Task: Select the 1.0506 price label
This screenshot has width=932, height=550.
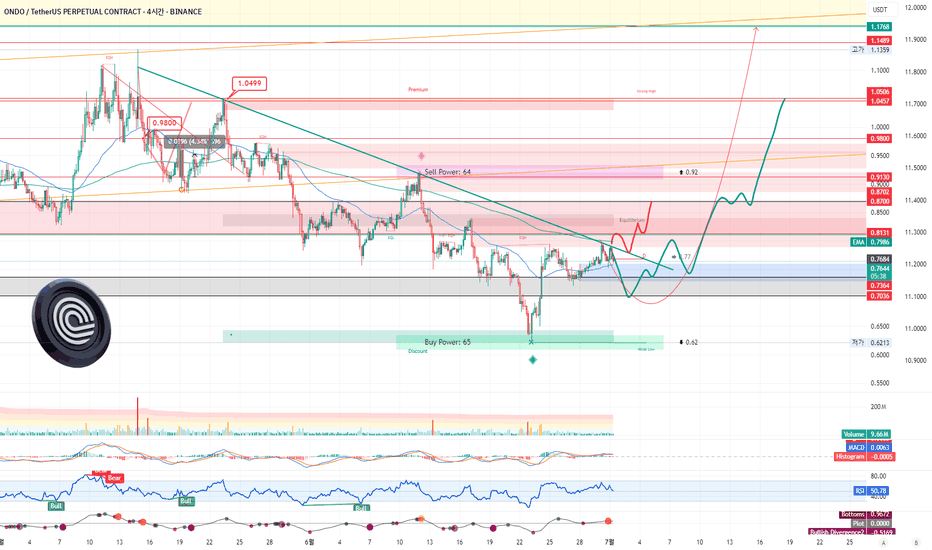Action: pos(880,92)
